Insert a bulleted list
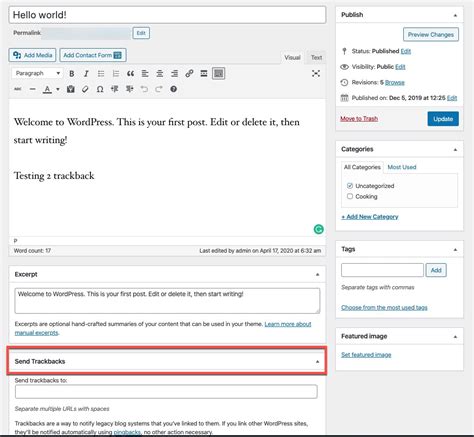Viewport: 474px width, 437px height. coord(101,74)
